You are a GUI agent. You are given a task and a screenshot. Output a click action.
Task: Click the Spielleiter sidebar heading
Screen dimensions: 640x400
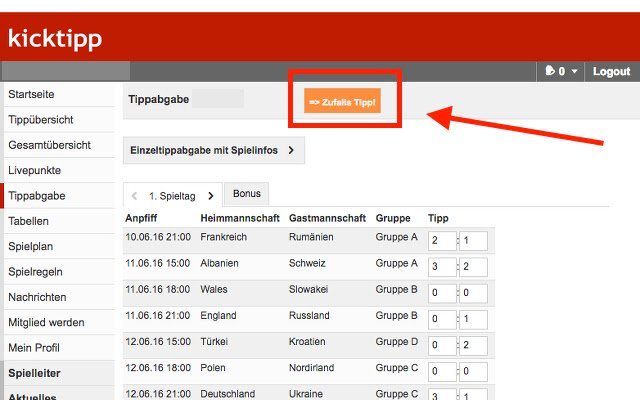(x=59, y=373)
